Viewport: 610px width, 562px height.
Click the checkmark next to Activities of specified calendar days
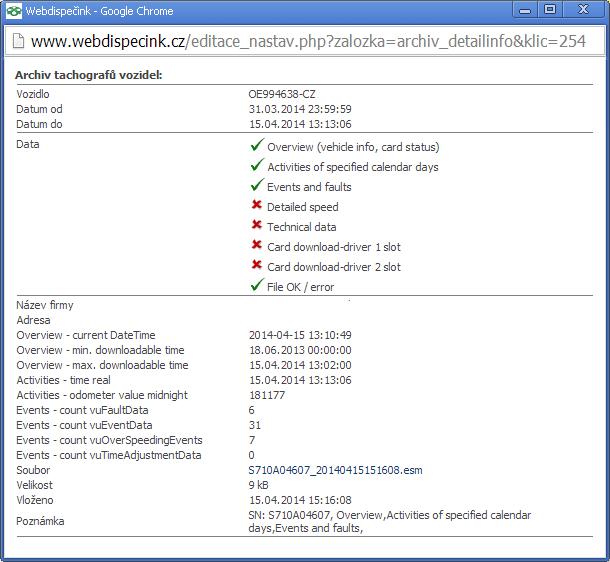point(257,166)
